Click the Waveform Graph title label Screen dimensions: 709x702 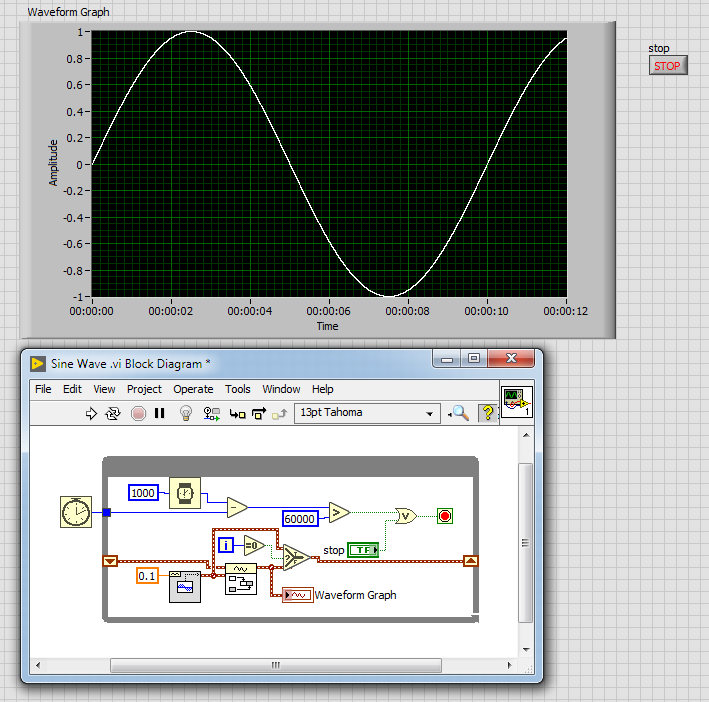coord(68,12)
